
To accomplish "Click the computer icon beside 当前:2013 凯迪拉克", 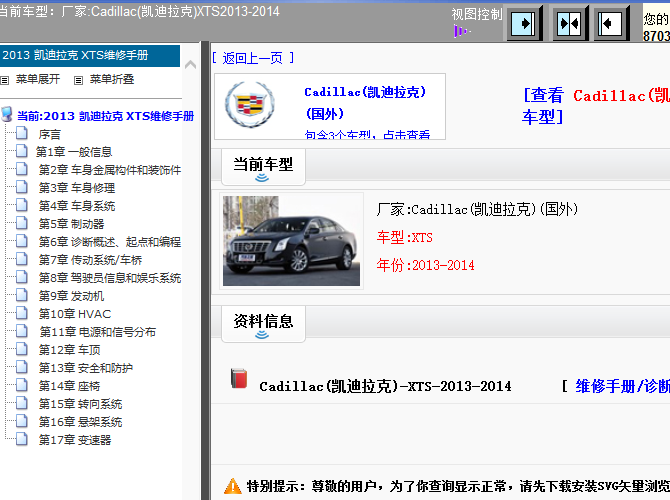I will click(7, 115).
